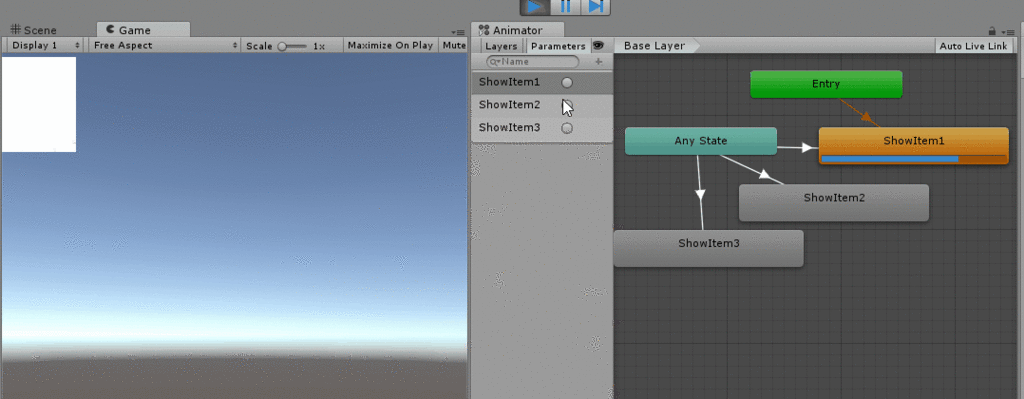Viewport: 1024px width, 399px height.
Task: Toggle the parameters panel eye icon
Action: pyautogui.click(x=598, y=46)
